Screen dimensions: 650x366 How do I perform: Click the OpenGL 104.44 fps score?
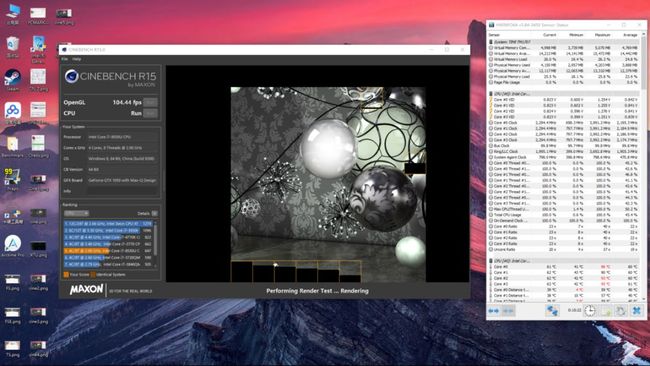point(127,102)
